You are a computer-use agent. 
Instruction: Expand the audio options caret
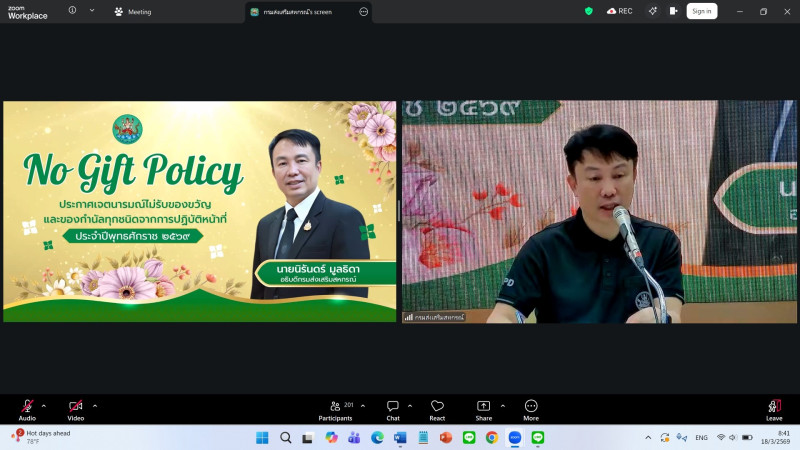[43, 405]
